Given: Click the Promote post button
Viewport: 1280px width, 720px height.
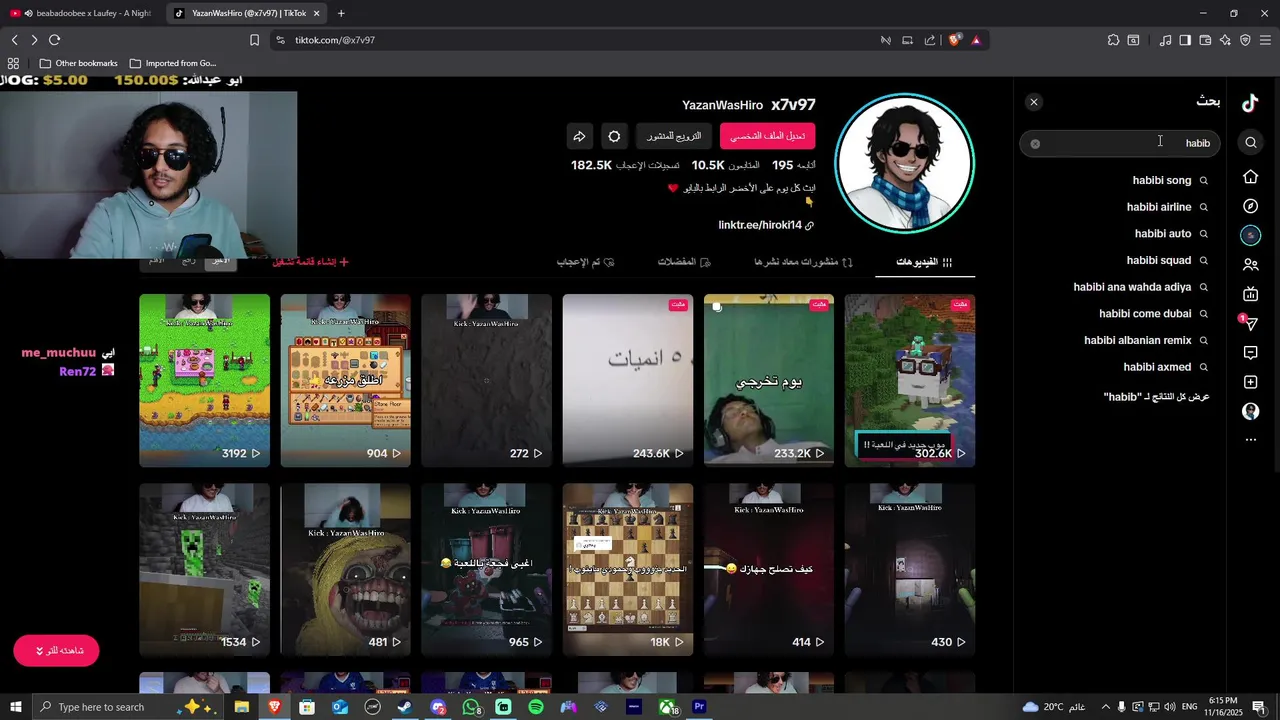Looking at the screenshot, I should tap(673, 136).
